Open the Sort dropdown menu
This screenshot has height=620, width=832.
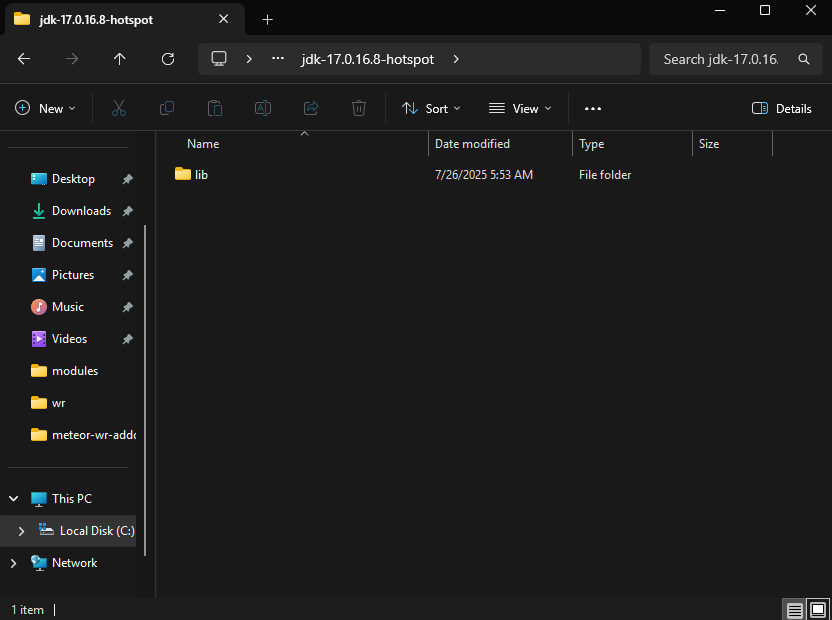431,108
